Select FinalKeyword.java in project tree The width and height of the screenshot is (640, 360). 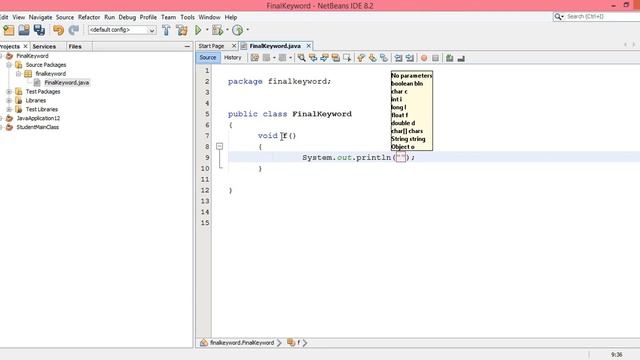67,83
